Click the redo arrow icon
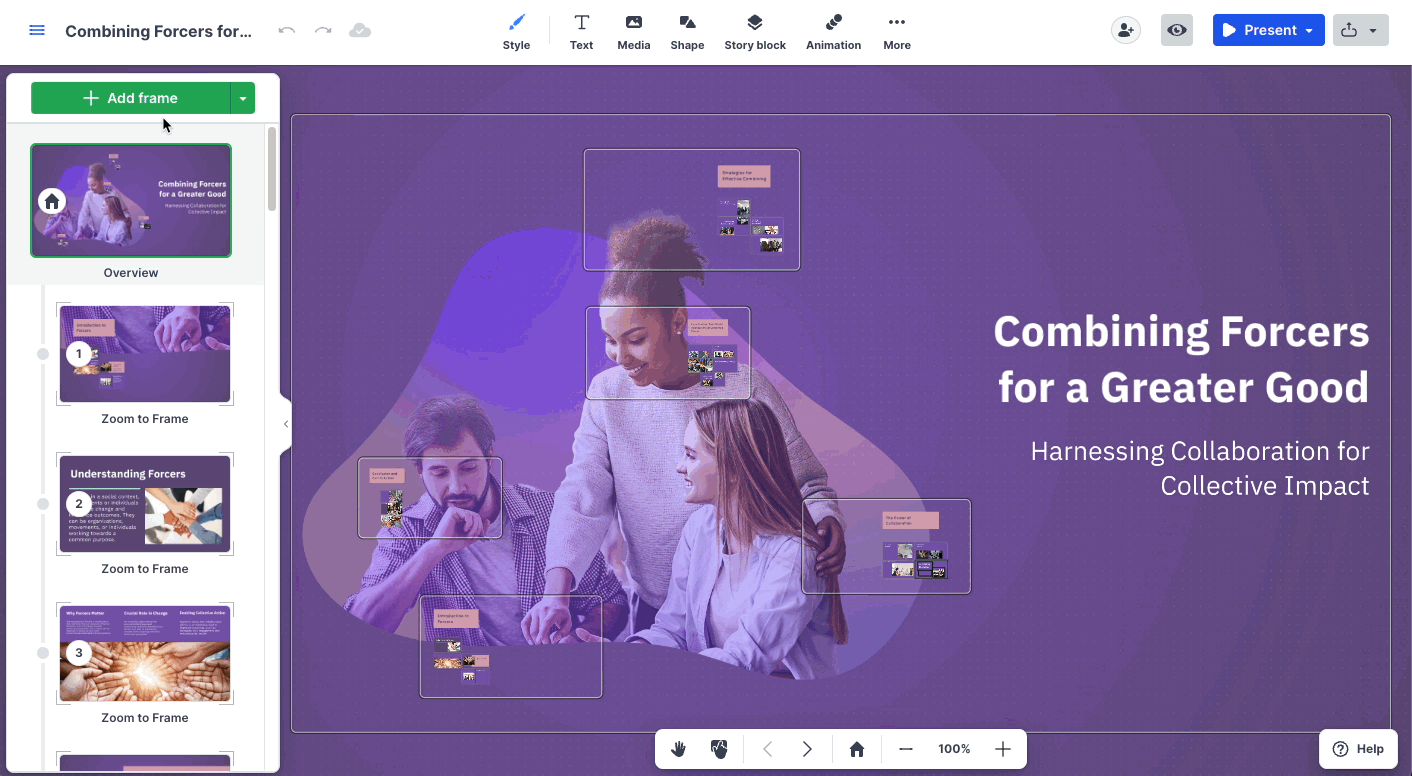 [323, 30]
